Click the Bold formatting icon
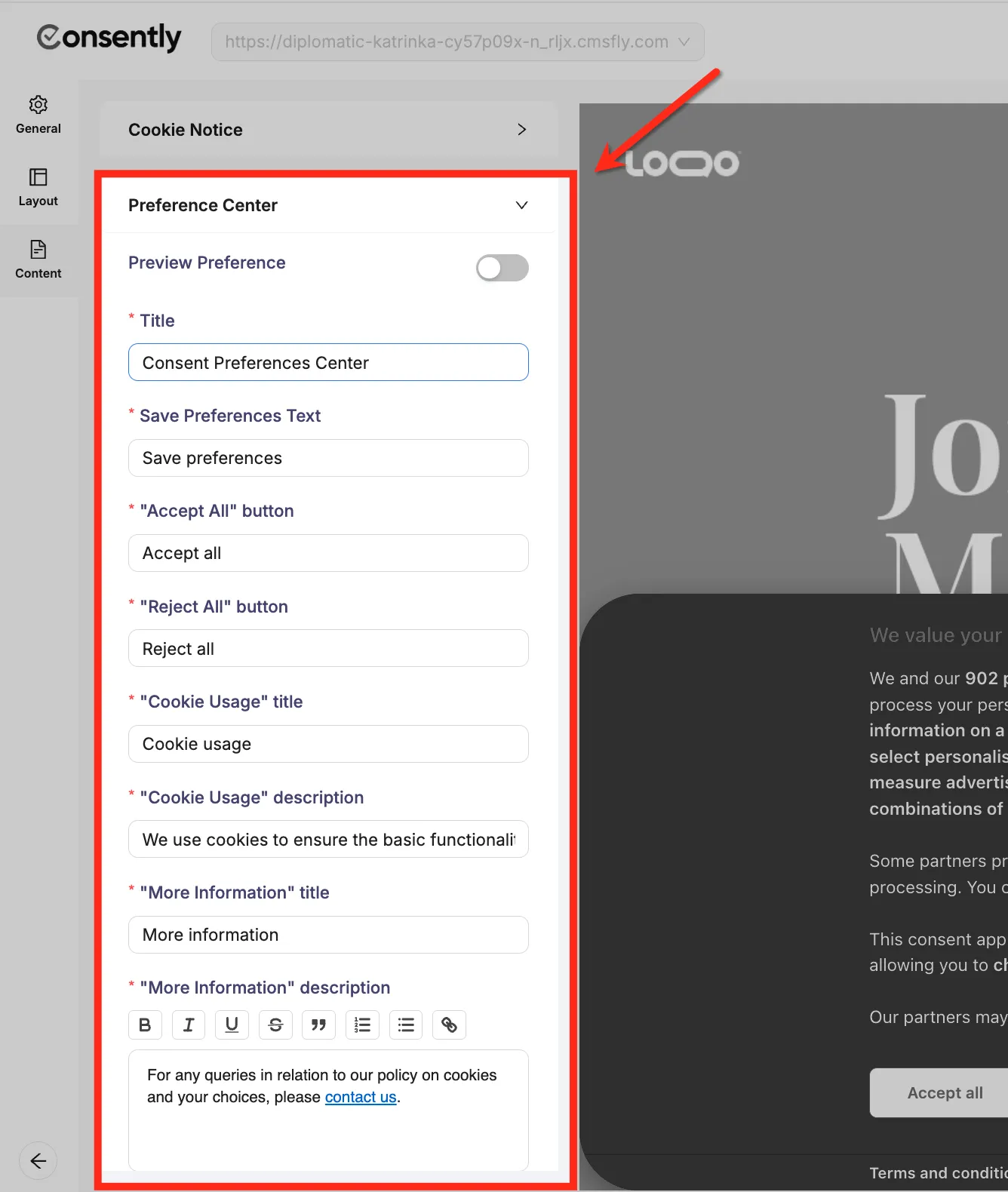 (145, 1025)
